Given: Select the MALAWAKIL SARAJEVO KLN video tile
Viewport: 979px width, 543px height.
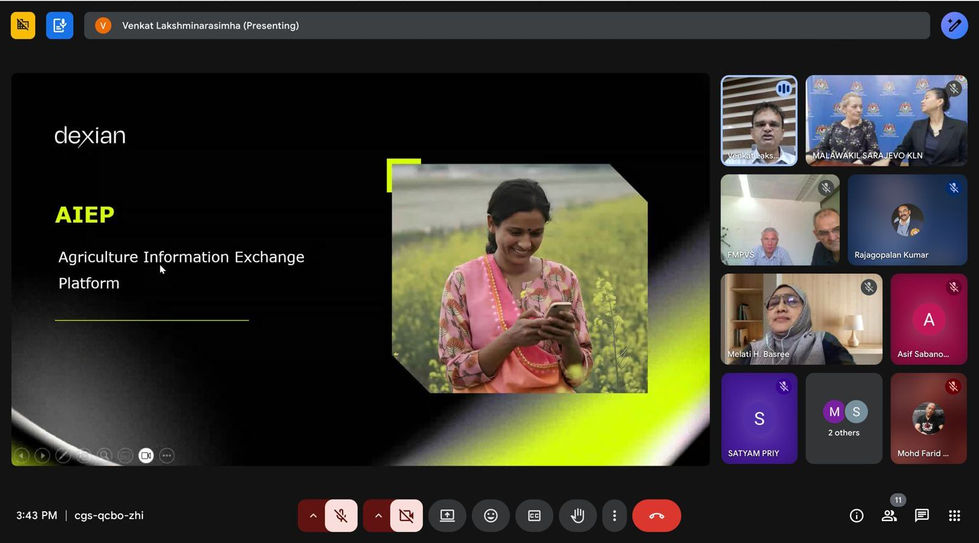Looking at the screenshot, I should 887,120.
